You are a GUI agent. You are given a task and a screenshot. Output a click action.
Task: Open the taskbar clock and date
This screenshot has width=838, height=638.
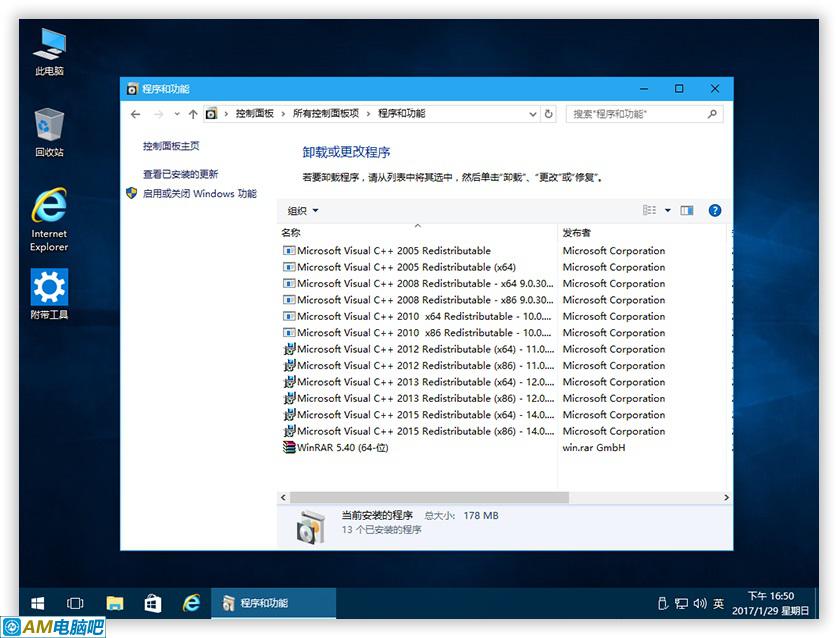770,603
